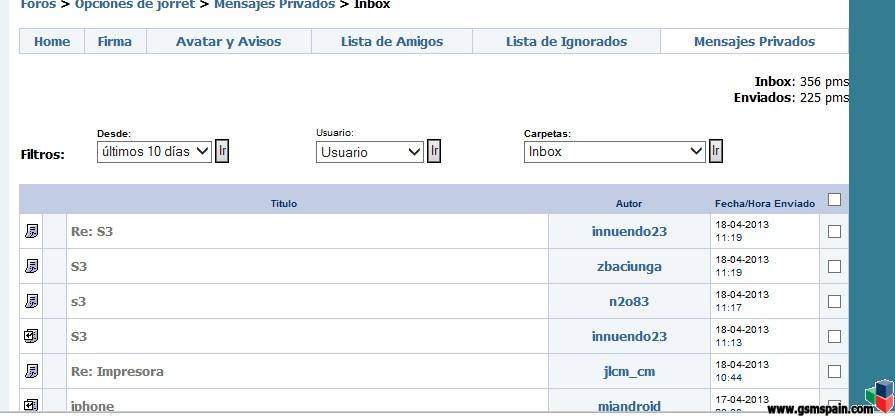Open the Avatar y Avisos tab
The height and width of the screenshot is (416, 895).
pyautogui.click(x=228, y=42)
